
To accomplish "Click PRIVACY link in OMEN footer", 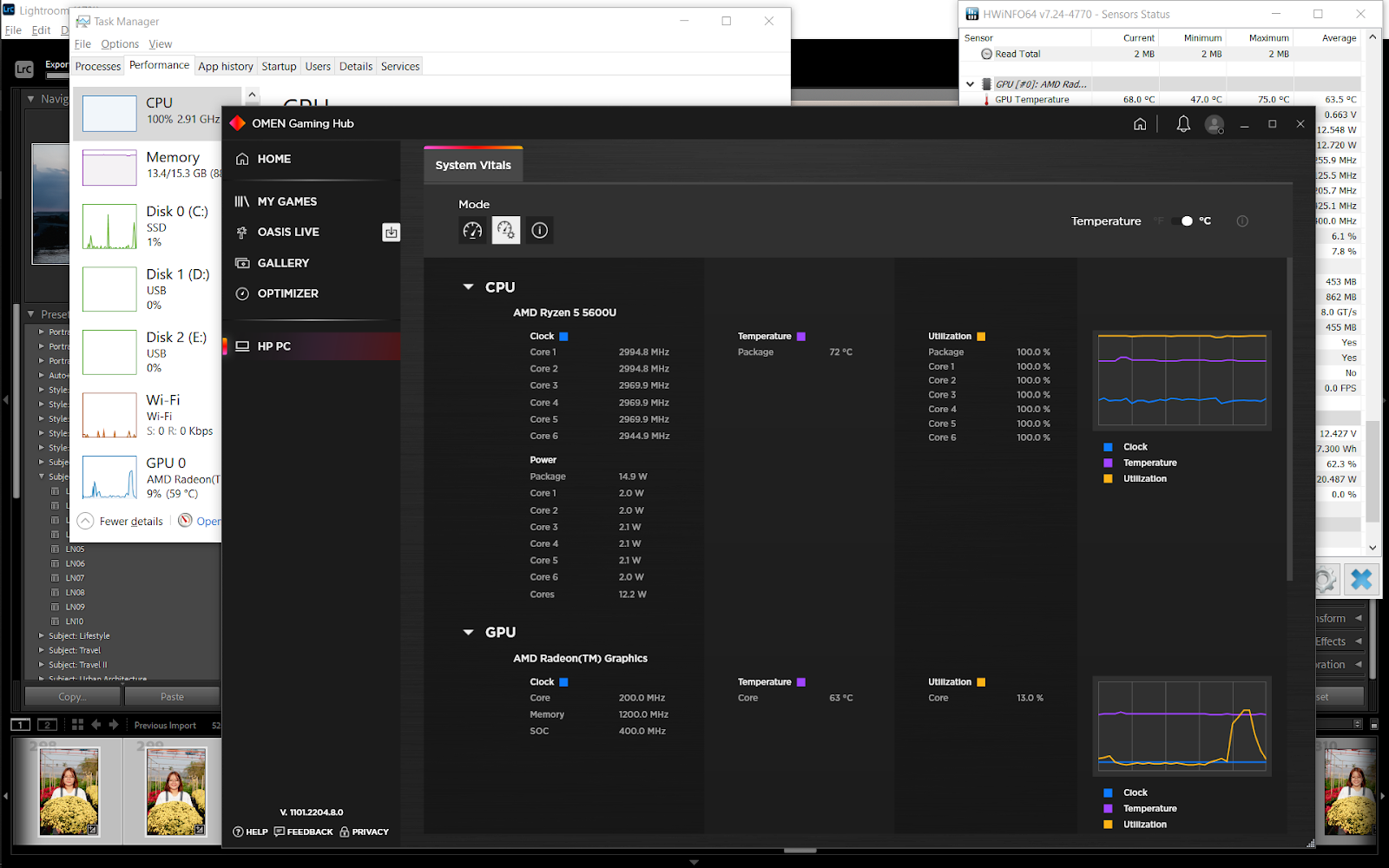I will pos(364,832).
